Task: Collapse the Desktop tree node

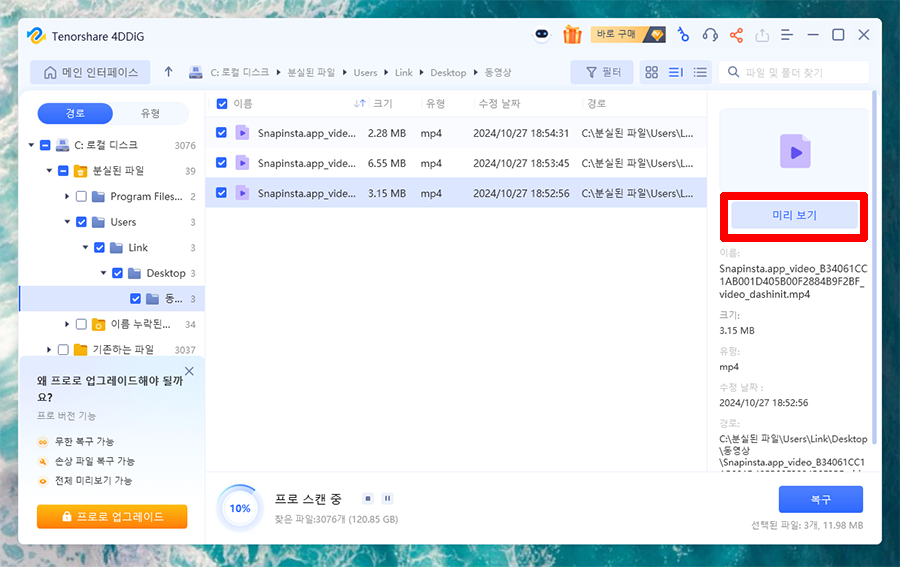Action: (103, 273)
